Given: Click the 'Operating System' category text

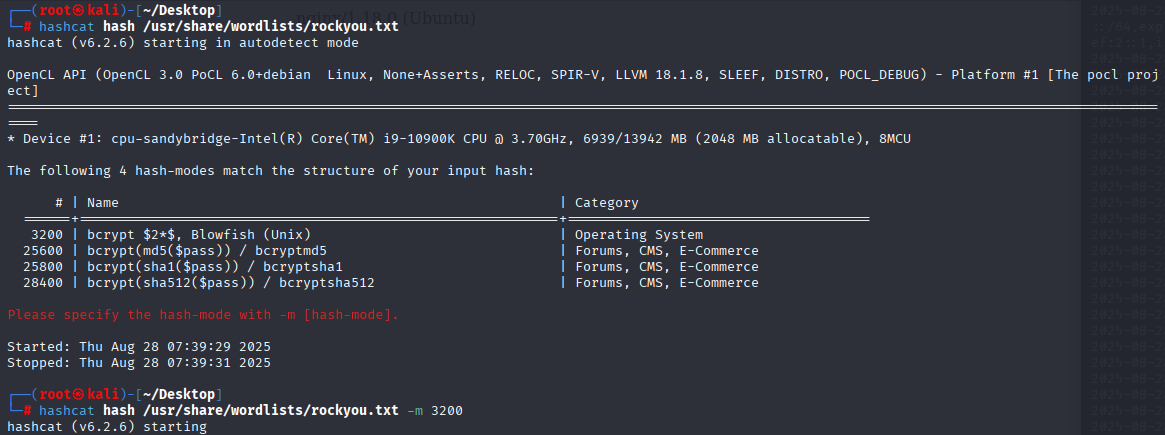Looking at the screenshot, I should 639,235.
